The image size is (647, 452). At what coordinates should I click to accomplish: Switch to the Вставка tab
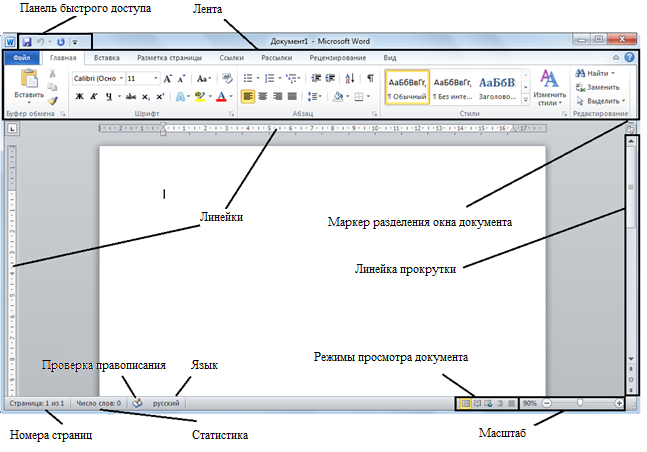click(x=106, y=58)
